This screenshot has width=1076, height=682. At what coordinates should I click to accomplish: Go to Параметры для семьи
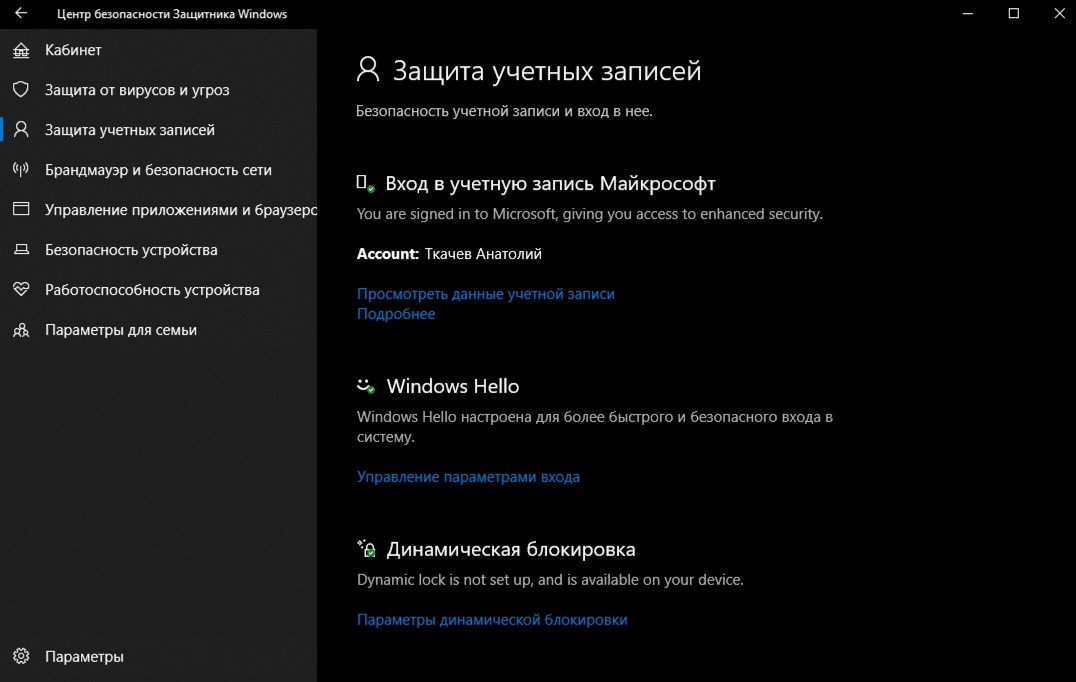[x=159, y=330]
